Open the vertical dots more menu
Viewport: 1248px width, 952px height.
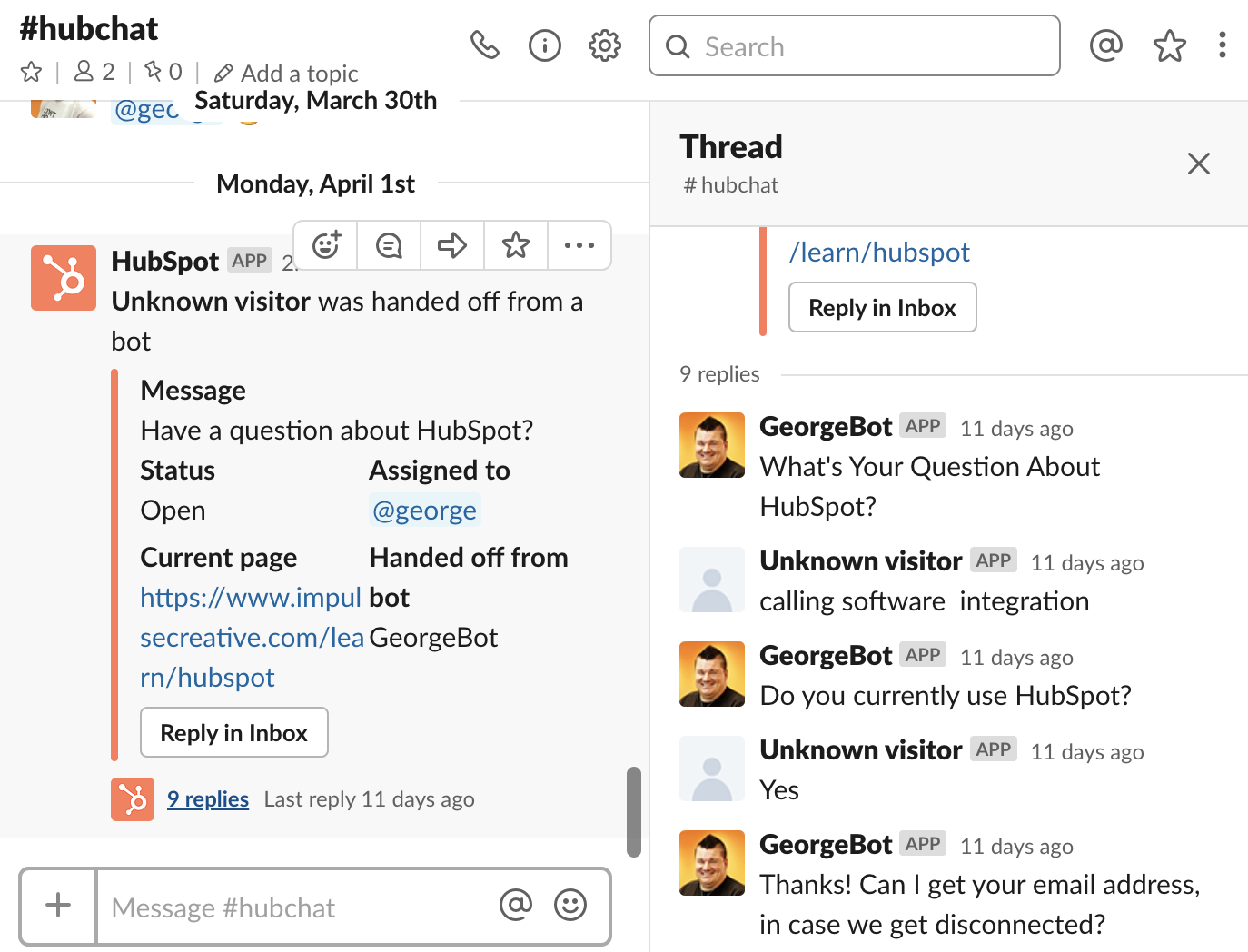coord(1222,45)
